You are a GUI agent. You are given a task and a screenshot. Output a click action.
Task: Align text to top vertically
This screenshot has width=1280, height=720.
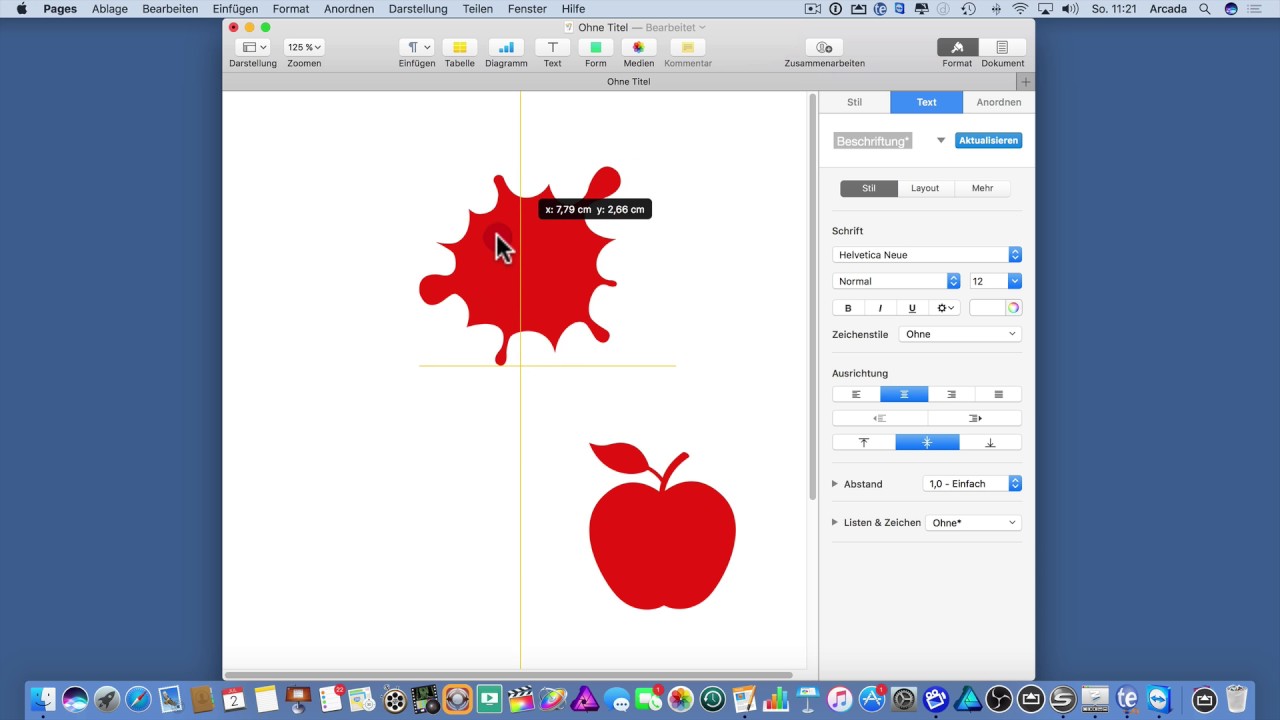click(x=864, y=442)
